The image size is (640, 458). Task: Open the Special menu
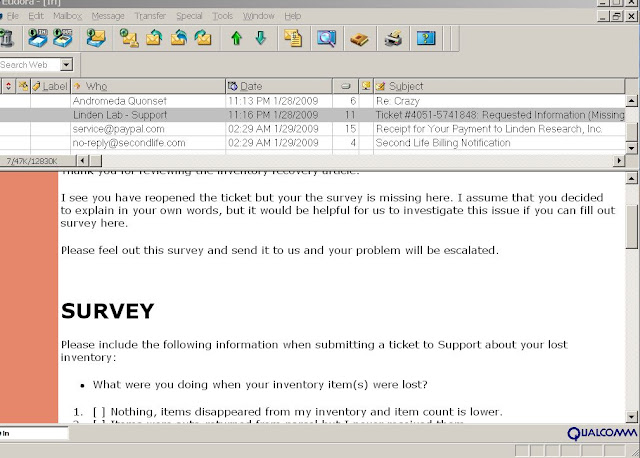point(189,16)
